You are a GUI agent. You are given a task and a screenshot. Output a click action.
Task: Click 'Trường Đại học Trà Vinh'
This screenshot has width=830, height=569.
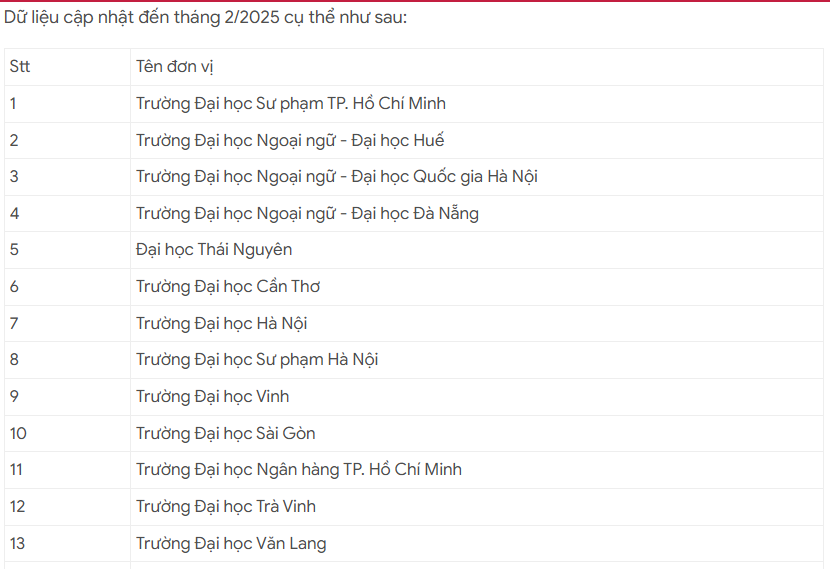[226, 506]
